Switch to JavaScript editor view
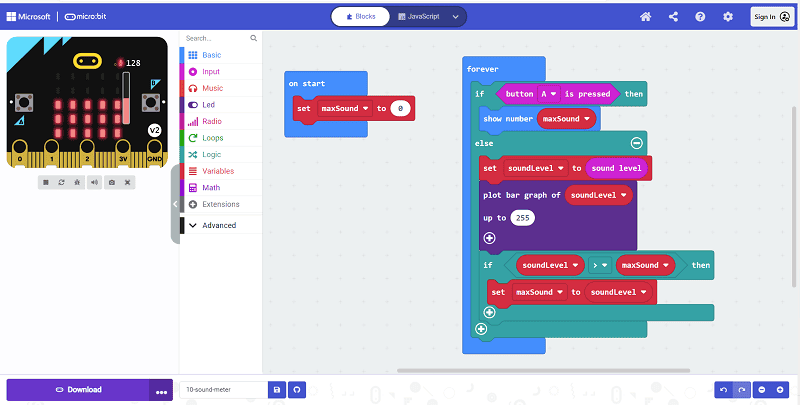The height and width of the screenshot is (405, 800). 418,16
